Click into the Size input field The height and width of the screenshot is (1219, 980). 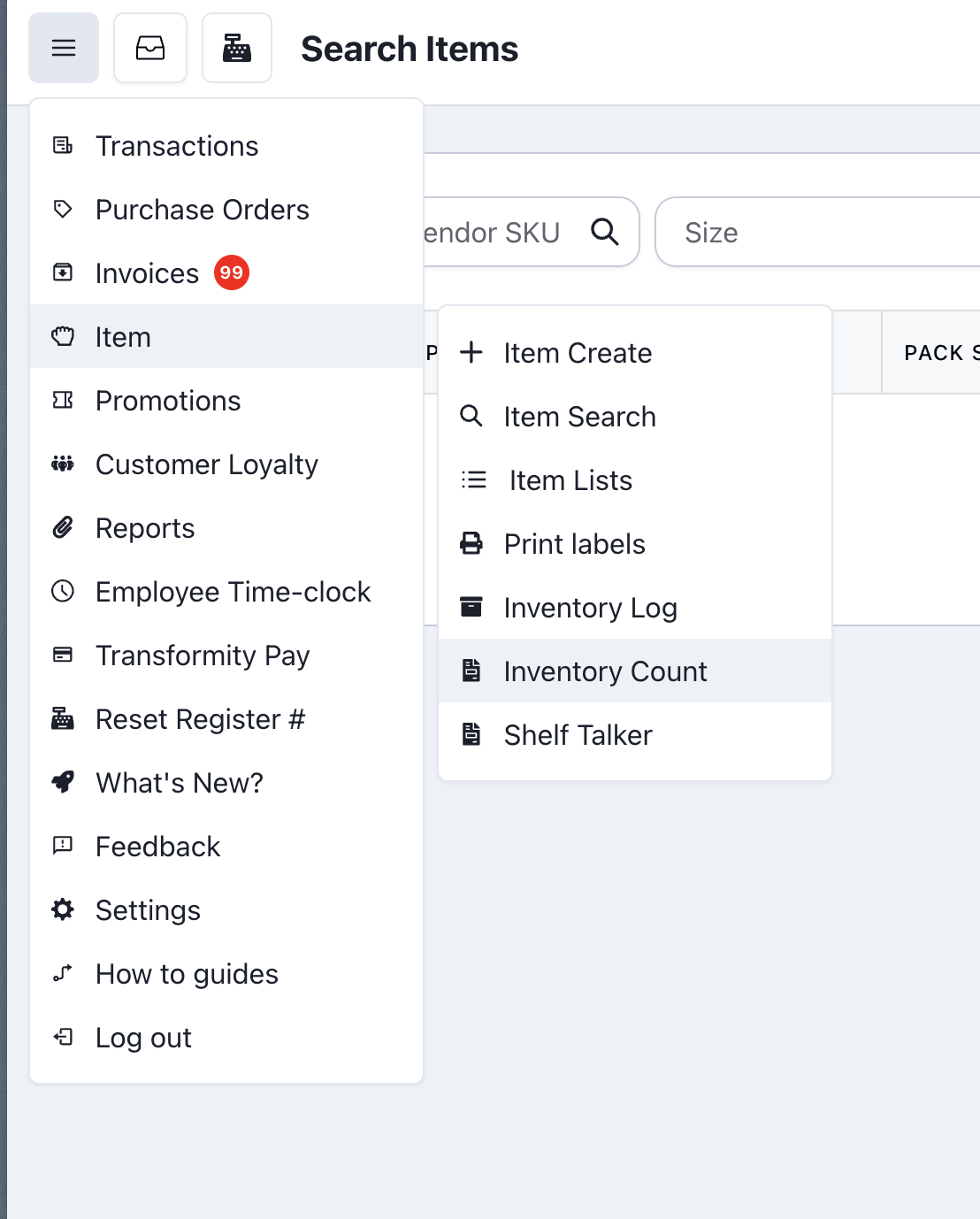point(823,232)
